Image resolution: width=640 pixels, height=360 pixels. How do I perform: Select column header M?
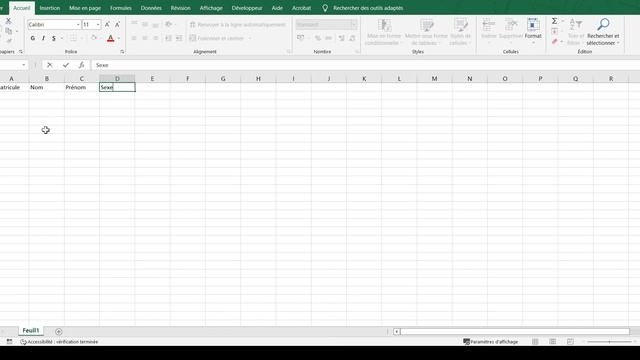click(434, 78)
